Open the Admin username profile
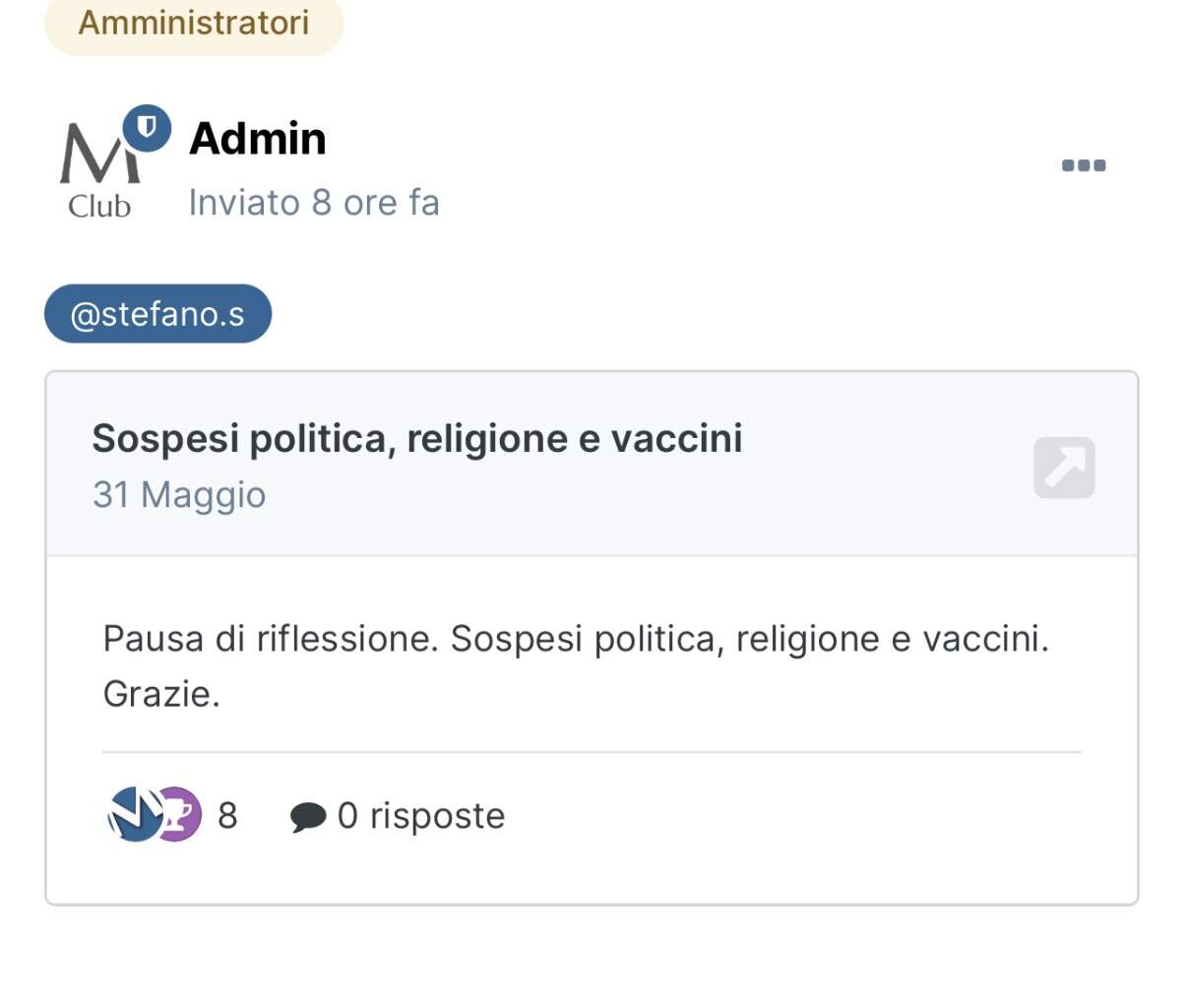 (x=258, y=138)
